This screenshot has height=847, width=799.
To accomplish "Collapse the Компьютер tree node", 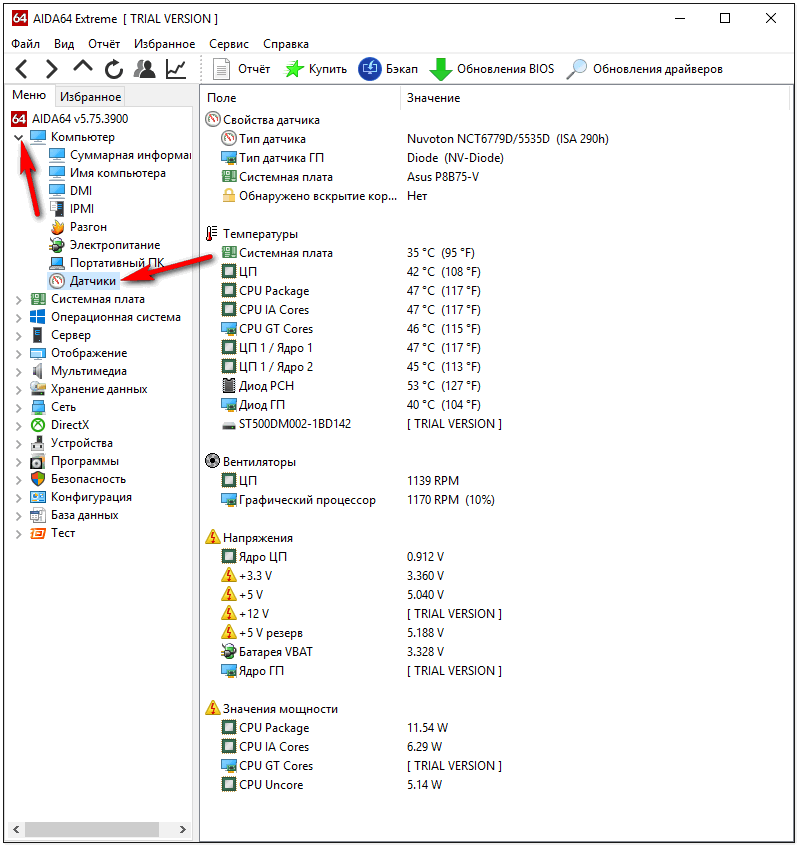I will coord(18,137).
